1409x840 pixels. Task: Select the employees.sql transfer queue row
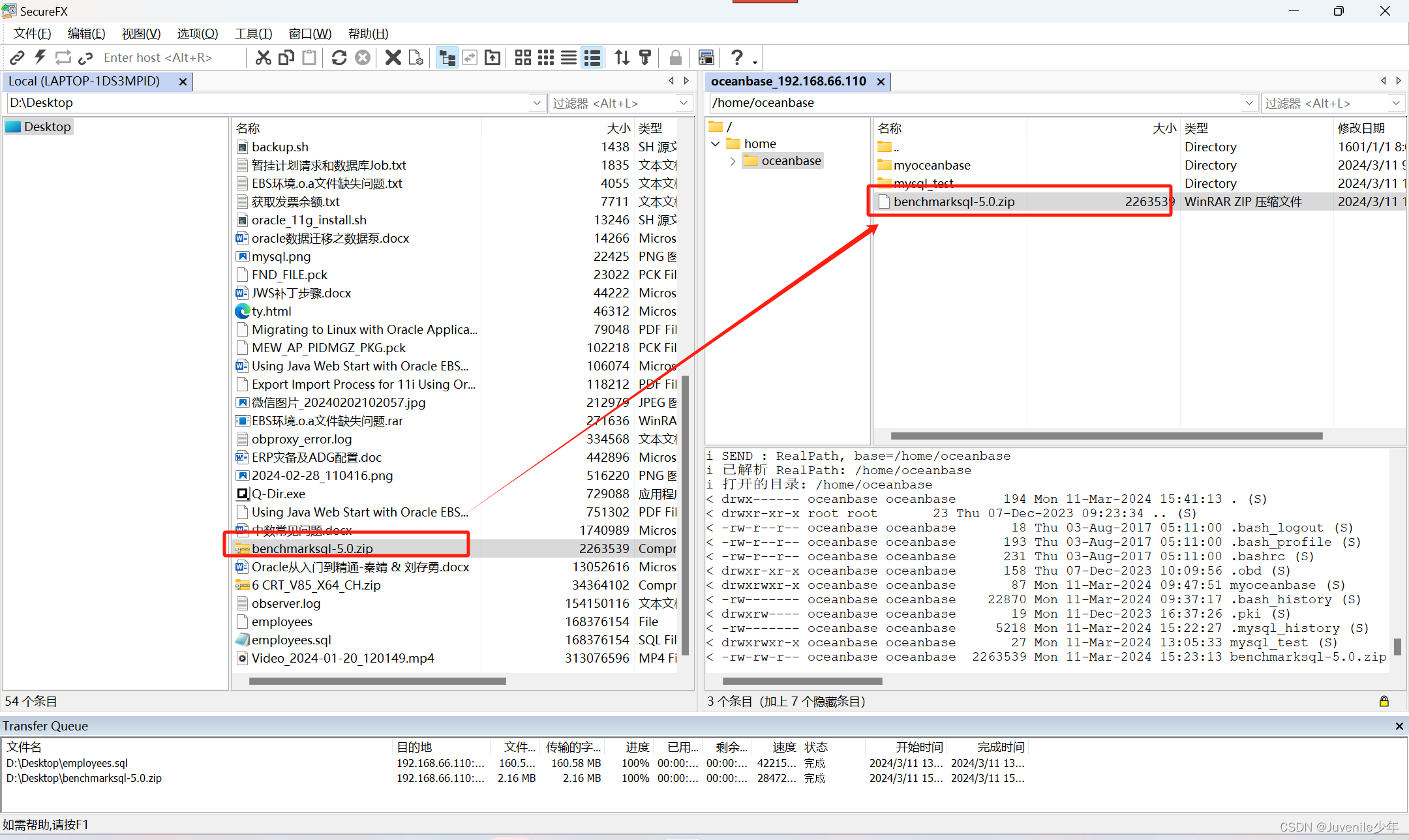tap(515, 764)
